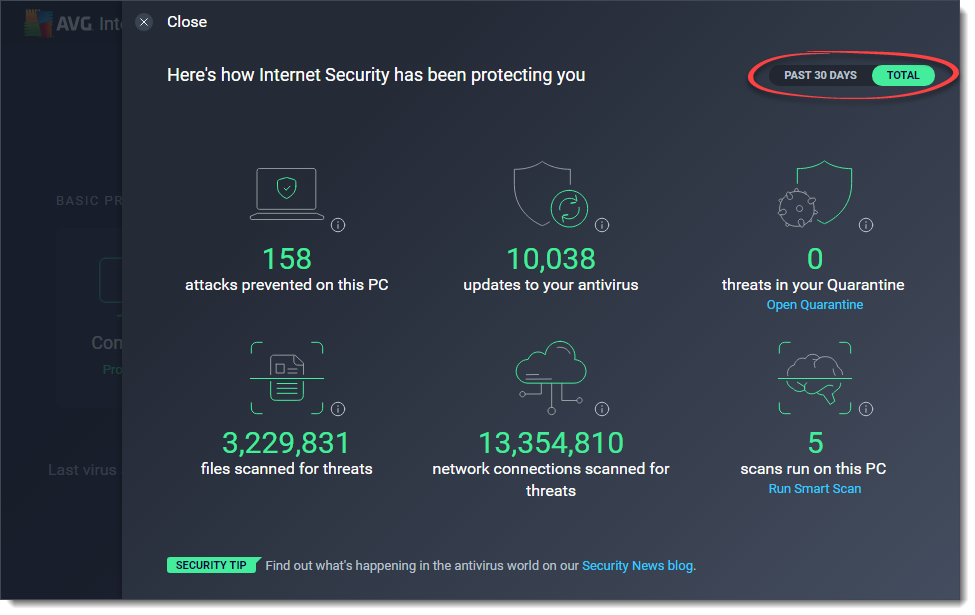
Task: Switch the stats period to PAST 30 DAYS
Action: point(820,75)
